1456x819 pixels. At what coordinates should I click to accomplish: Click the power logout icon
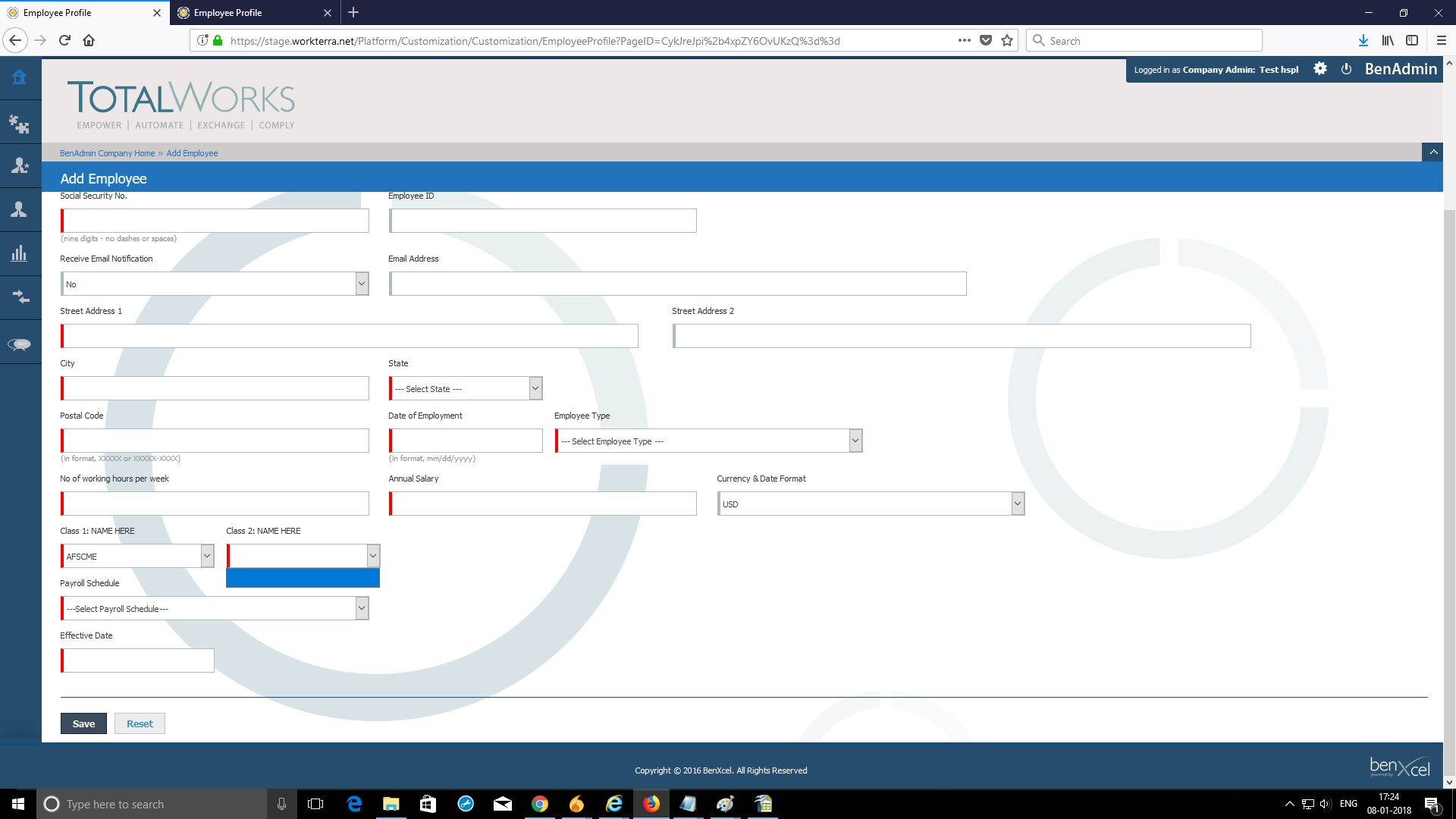pyautogui.click(x=1347, y=69)
